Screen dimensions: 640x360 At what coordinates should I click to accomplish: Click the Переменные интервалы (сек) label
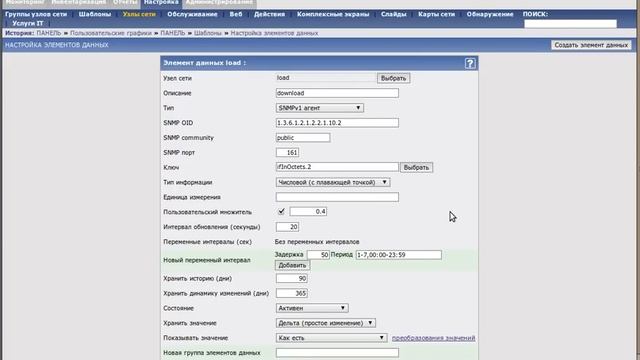click(207, 242)
